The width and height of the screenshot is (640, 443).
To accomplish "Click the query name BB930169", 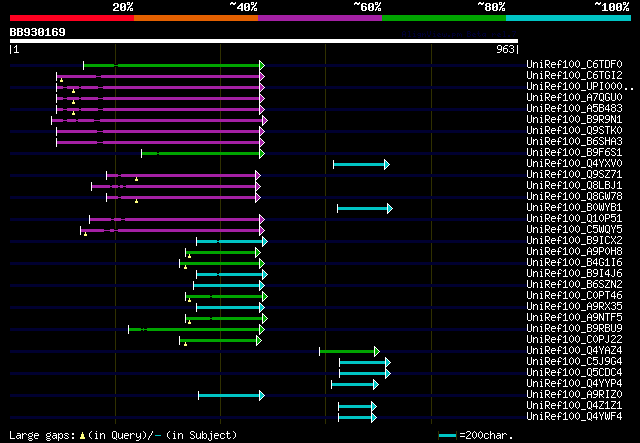I will coord(38,32).
